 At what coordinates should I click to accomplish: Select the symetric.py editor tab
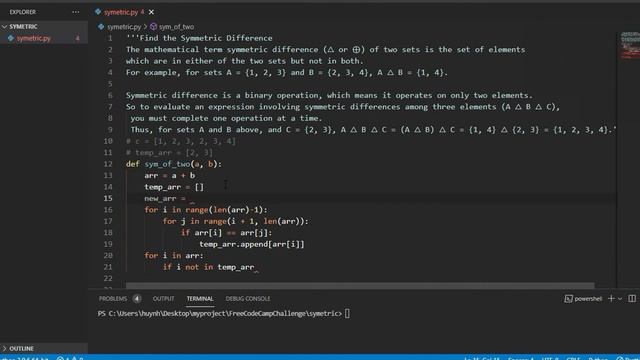[x=121, y=12]
